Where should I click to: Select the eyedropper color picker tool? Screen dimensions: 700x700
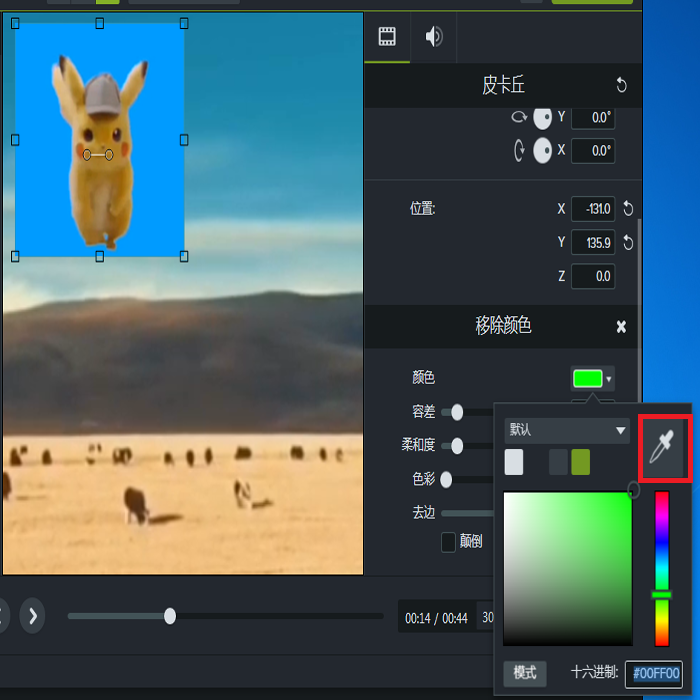tap(663, 448)
